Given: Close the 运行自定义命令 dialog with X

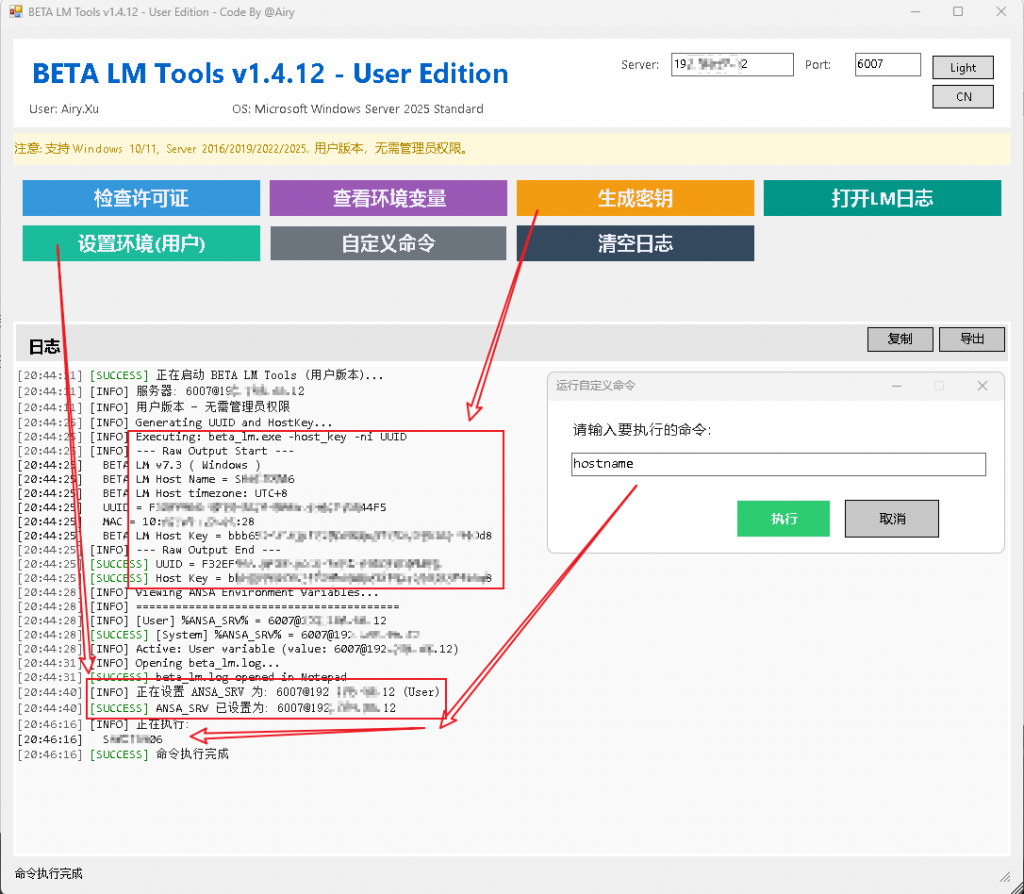Looking at the screenshot, I should [x=982, y=386].
